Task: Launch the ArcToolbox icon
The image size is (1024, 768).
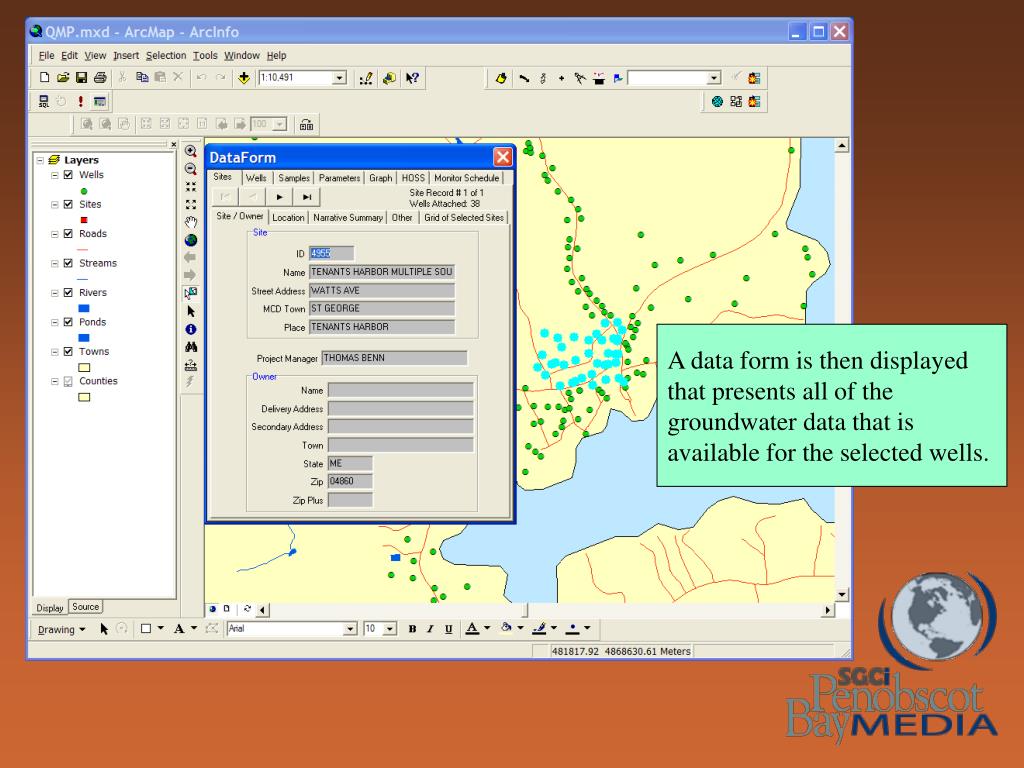Action: coord(389,78)
